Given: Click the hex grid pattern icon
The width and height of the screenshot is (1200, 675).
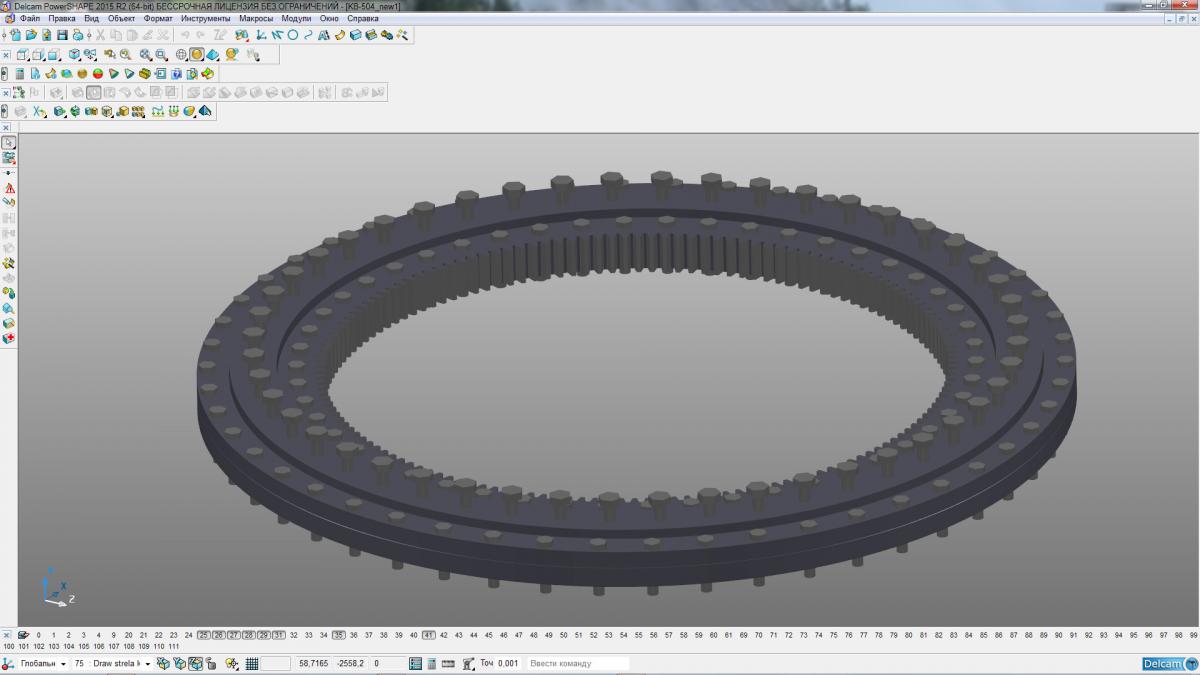Looking at the screenshot, I should (x=137, y=111).
